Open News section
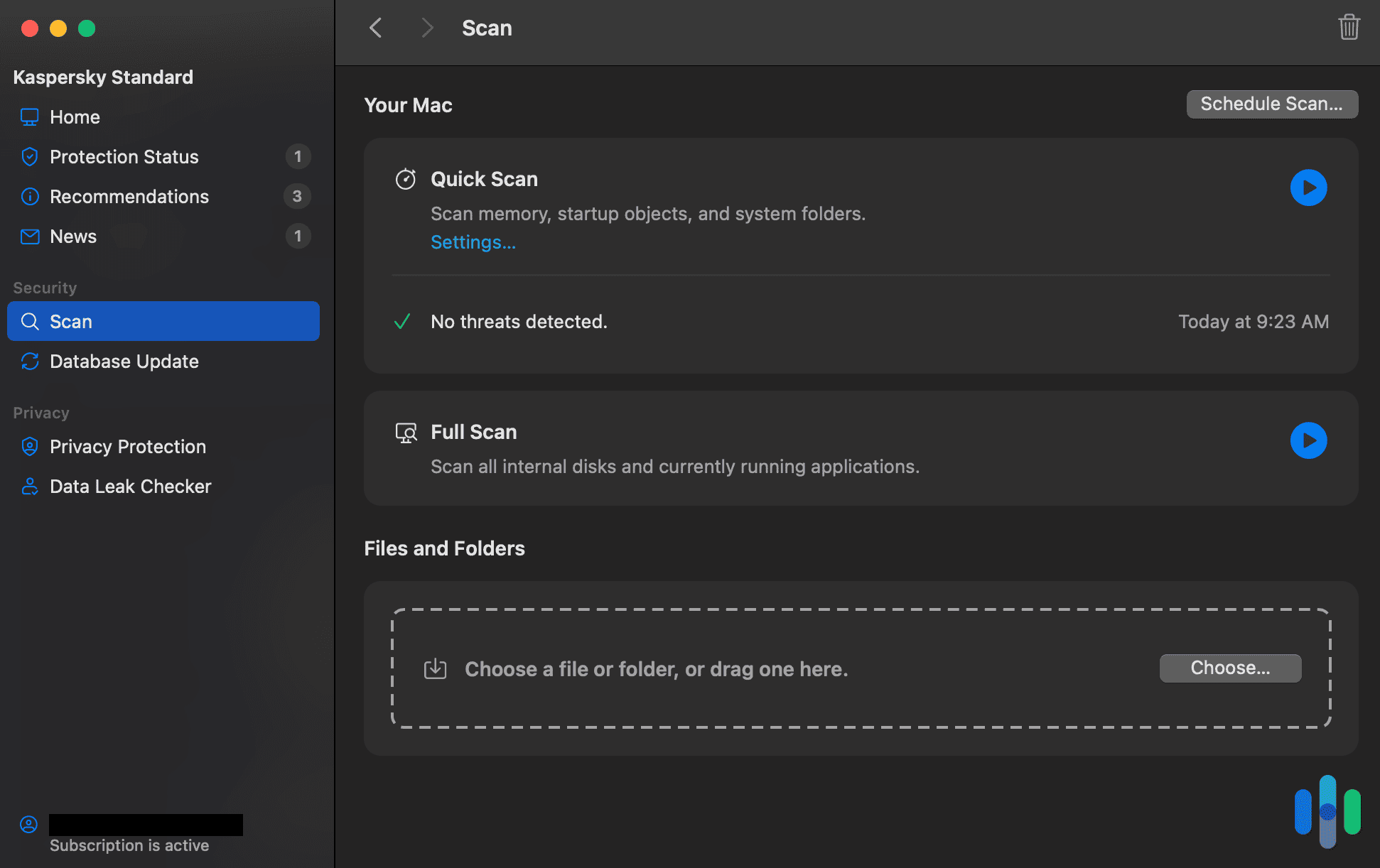Screen dimensions: 1380x868 [x=73, y=237]
